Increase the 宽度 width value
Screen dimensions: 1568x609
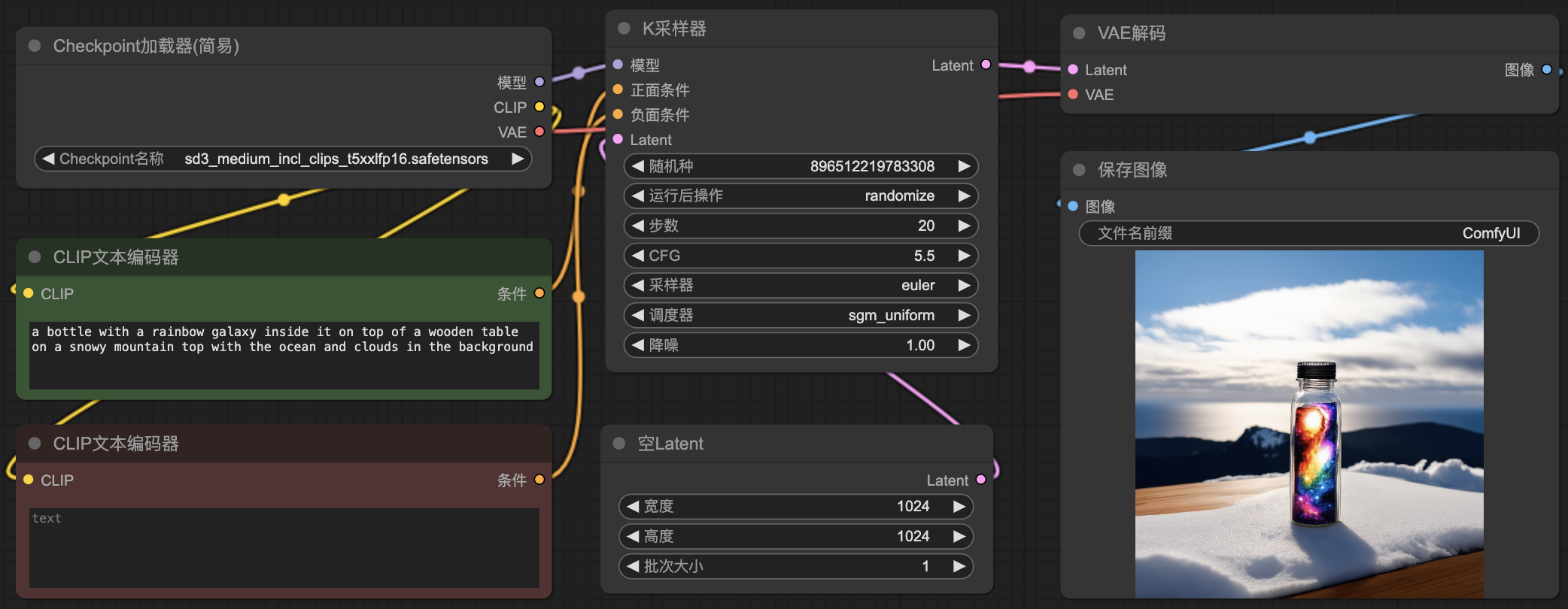coord(959,507)
